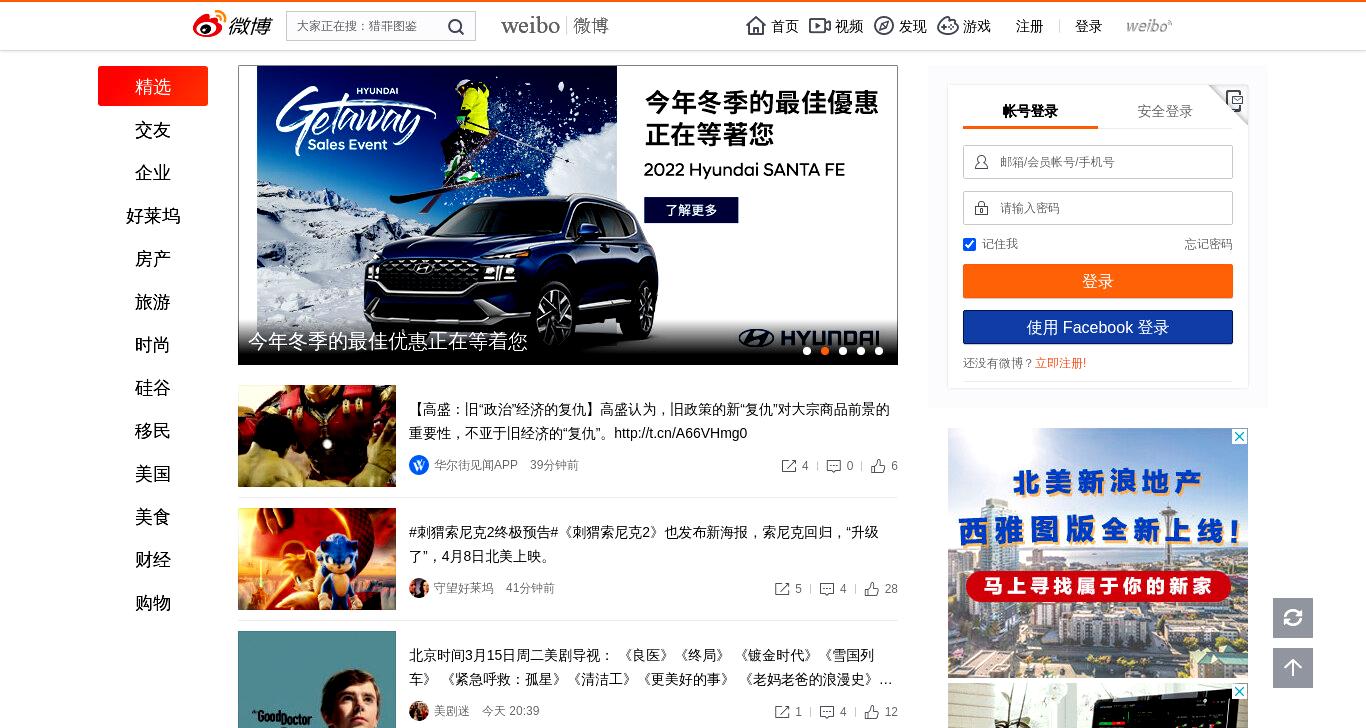Click 美剧迷 avatar icon
Screen dimensions: 1366x728
point(419,711)
